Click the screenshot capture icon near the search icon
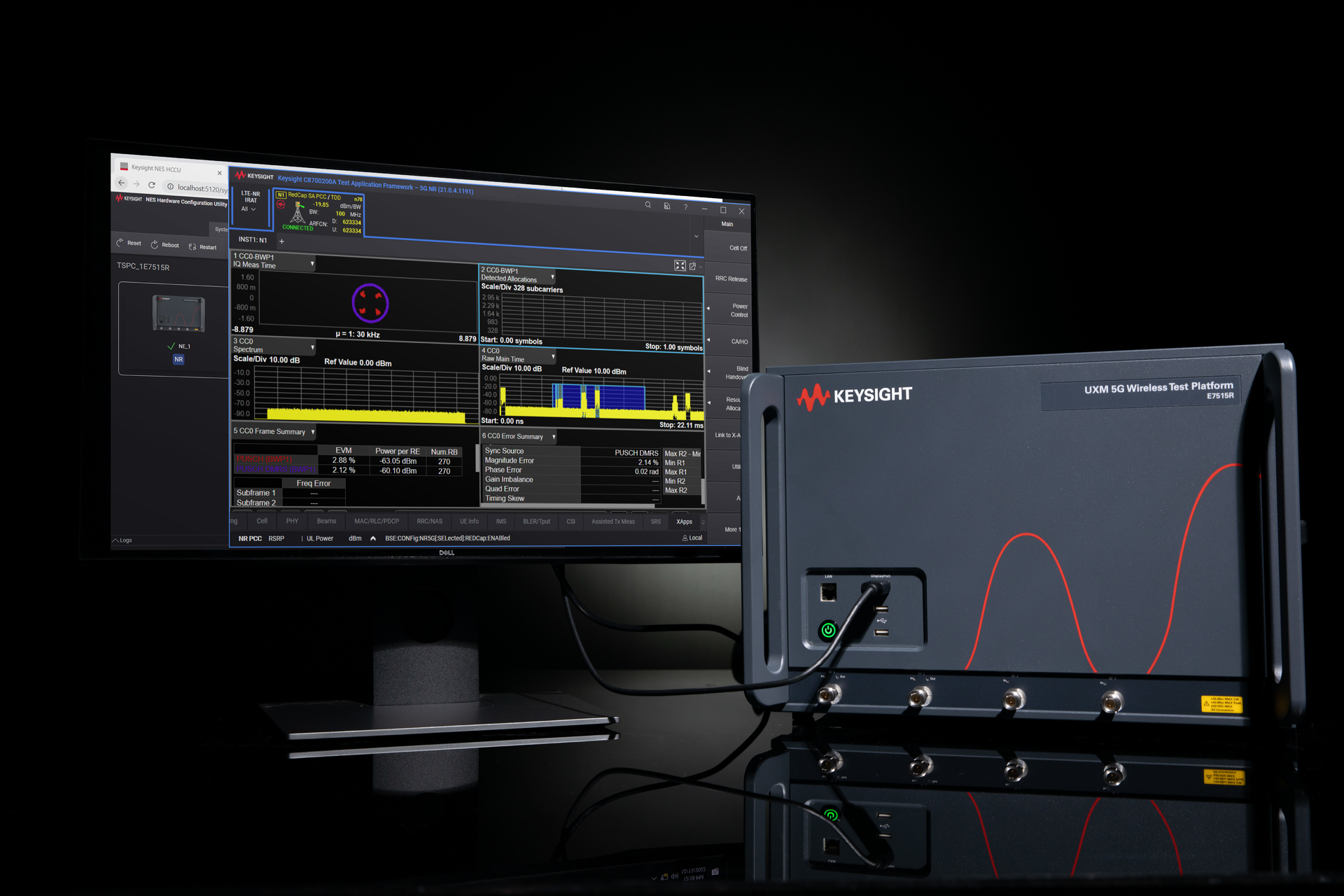This screenshot has height=896, width=1344. 666,205
